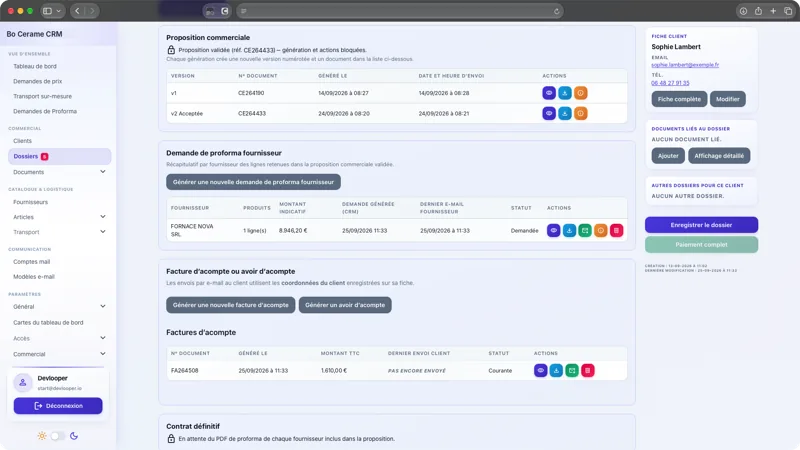Image resolution: width=800 pixels, height=450 pixels.
Task: Send invoice FA264508 with green mail icon
Action: [572, 370]
